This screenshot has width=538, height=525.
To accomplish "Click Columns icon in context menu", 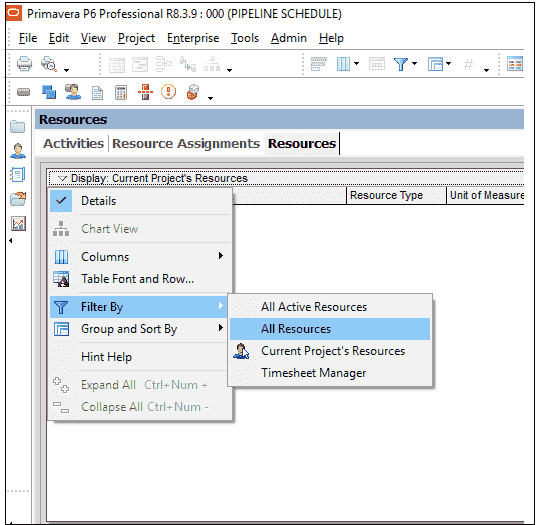I will [61, 257].
